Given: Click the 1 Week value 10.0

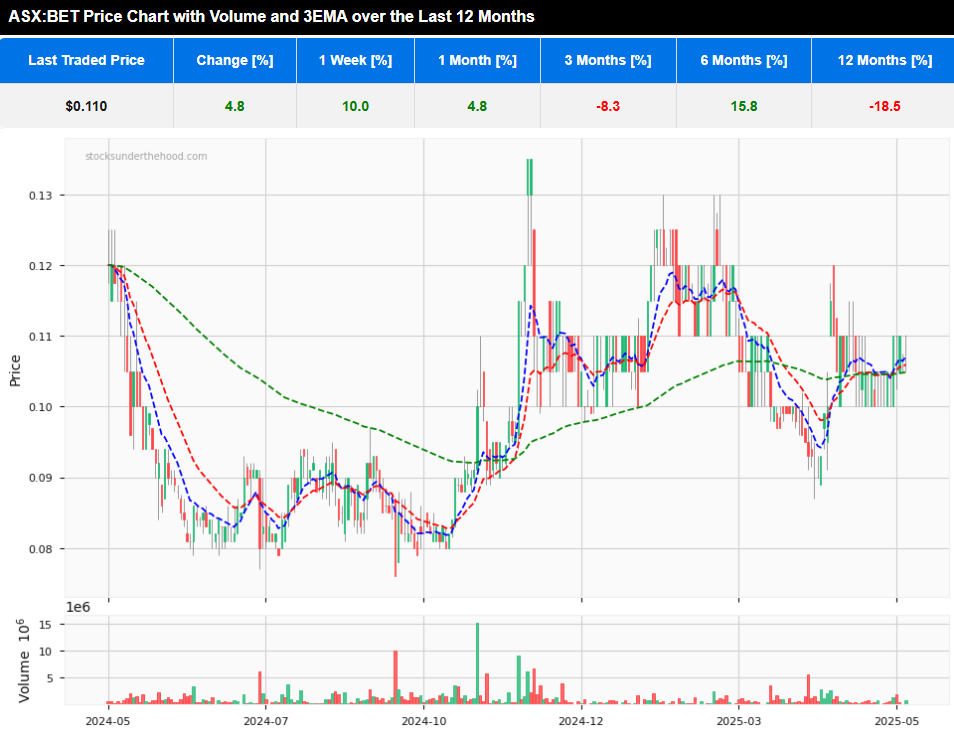Looking at the screenshot, I should [355, 106].
